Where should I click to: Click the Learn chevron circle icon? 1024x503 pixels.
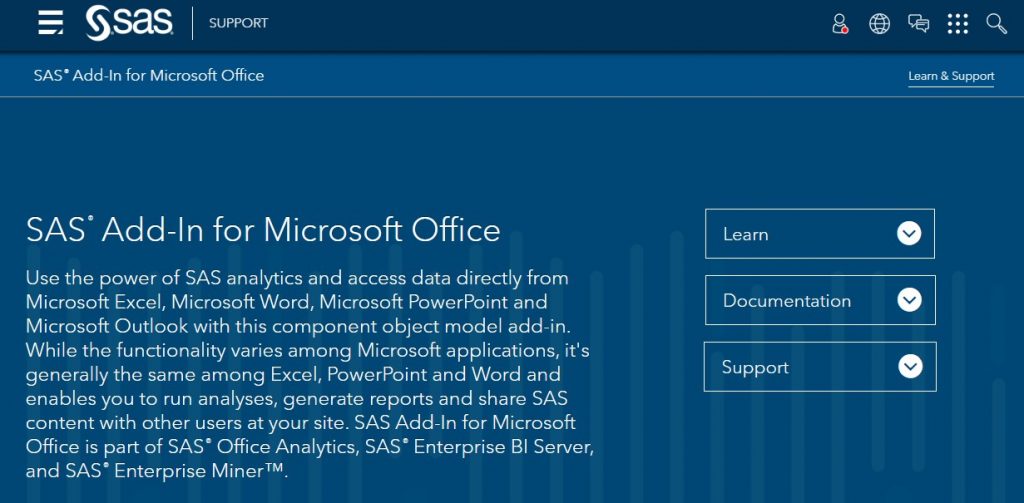pos(909,234)
